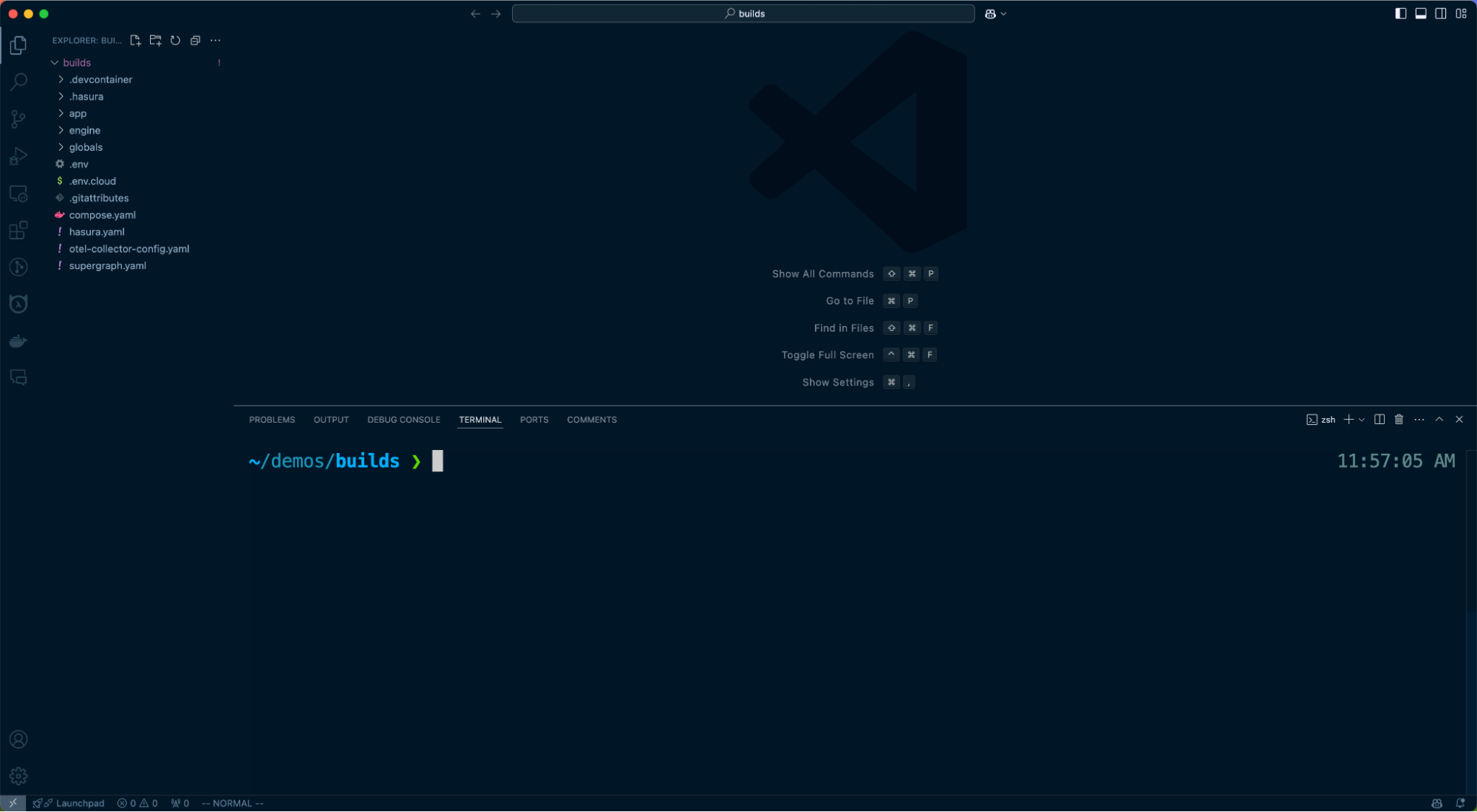Toggle bottom panel visibility
1477x812 pixels.
[1420, 13]
